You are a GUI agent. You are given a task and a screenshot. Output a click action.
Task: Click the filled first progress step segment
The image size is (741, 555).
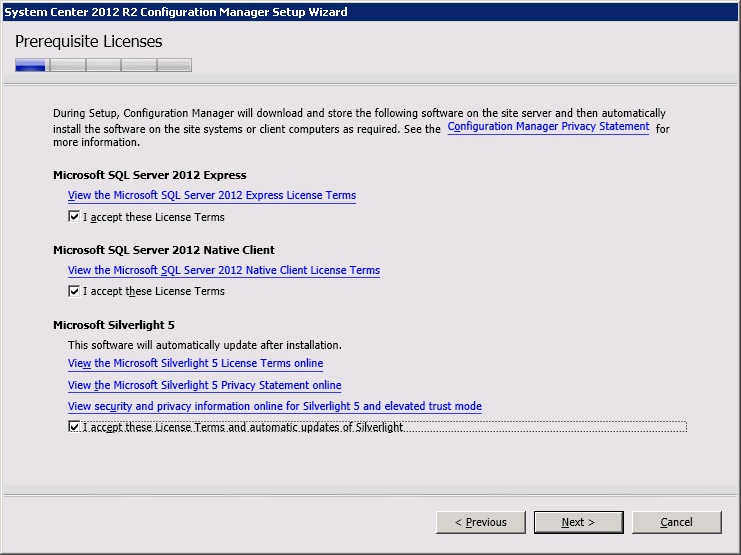[31, 66]
